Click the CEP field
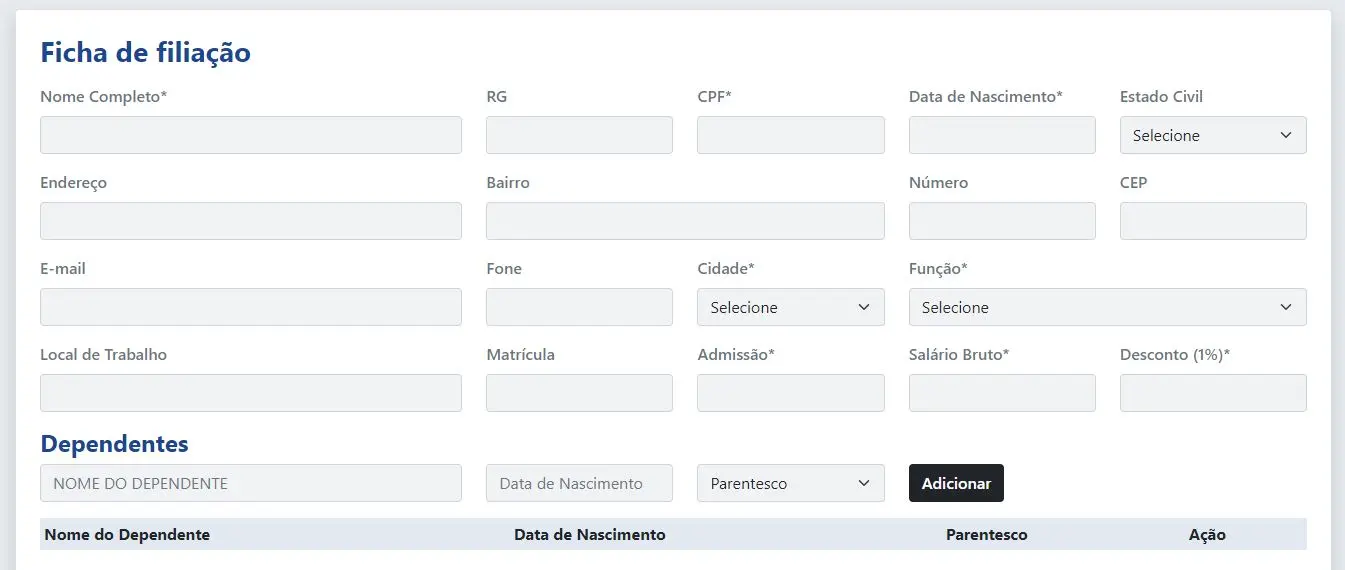1345x570 pixels. (1212, 221)
